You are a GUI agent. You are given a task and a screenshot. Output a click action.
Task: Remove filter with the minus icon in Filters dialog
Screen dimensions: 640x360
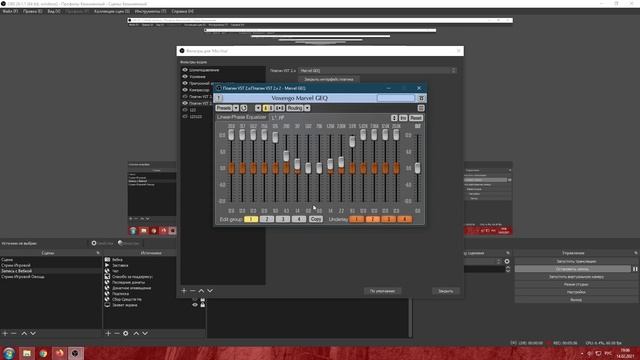point(193,291)
